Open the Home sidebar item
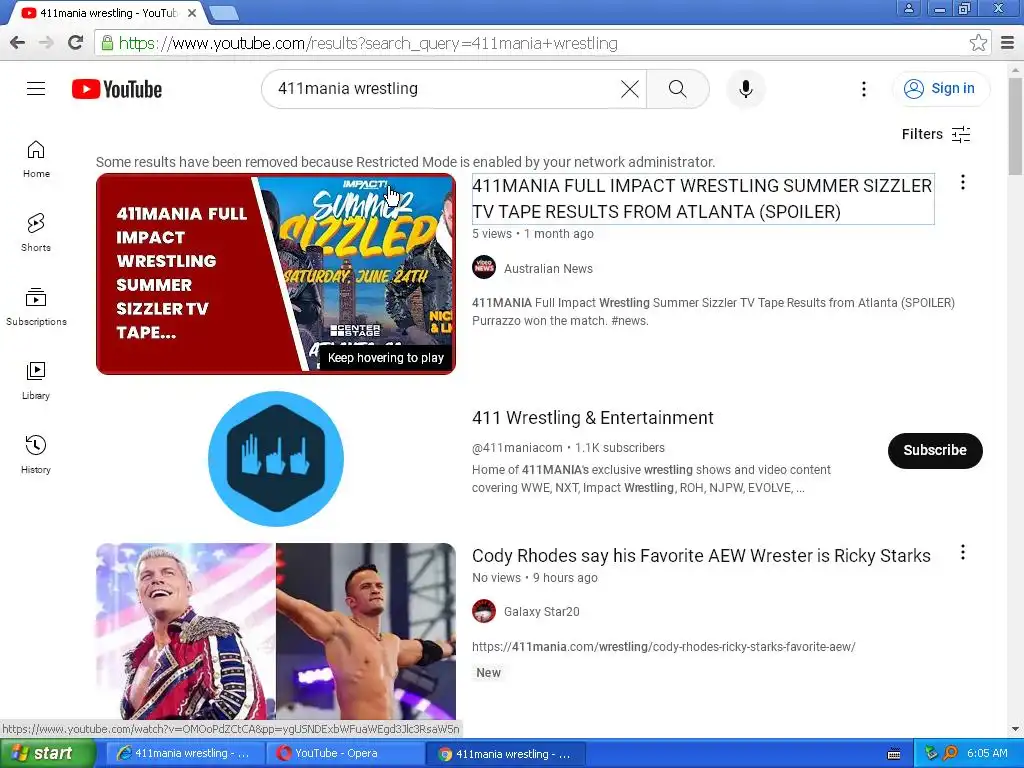1024x768 pixels. [x=36, y=159]
